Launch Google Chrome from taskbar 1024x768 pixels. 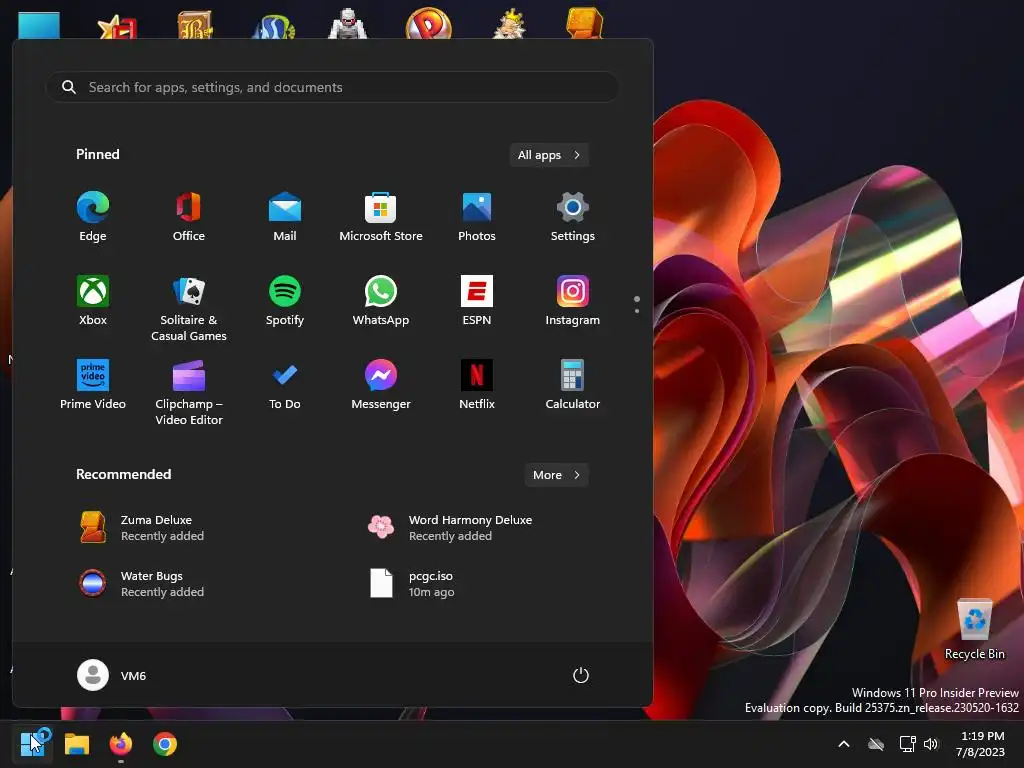click(x=165, y=744)
